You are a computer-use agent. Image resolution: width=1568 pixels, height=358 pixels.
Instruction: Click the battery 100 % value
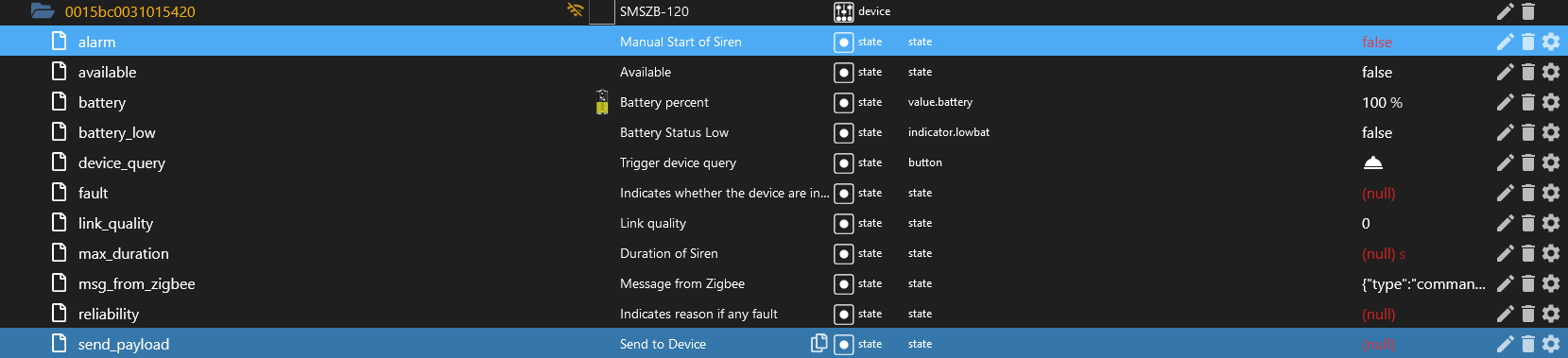[1382, 102]
